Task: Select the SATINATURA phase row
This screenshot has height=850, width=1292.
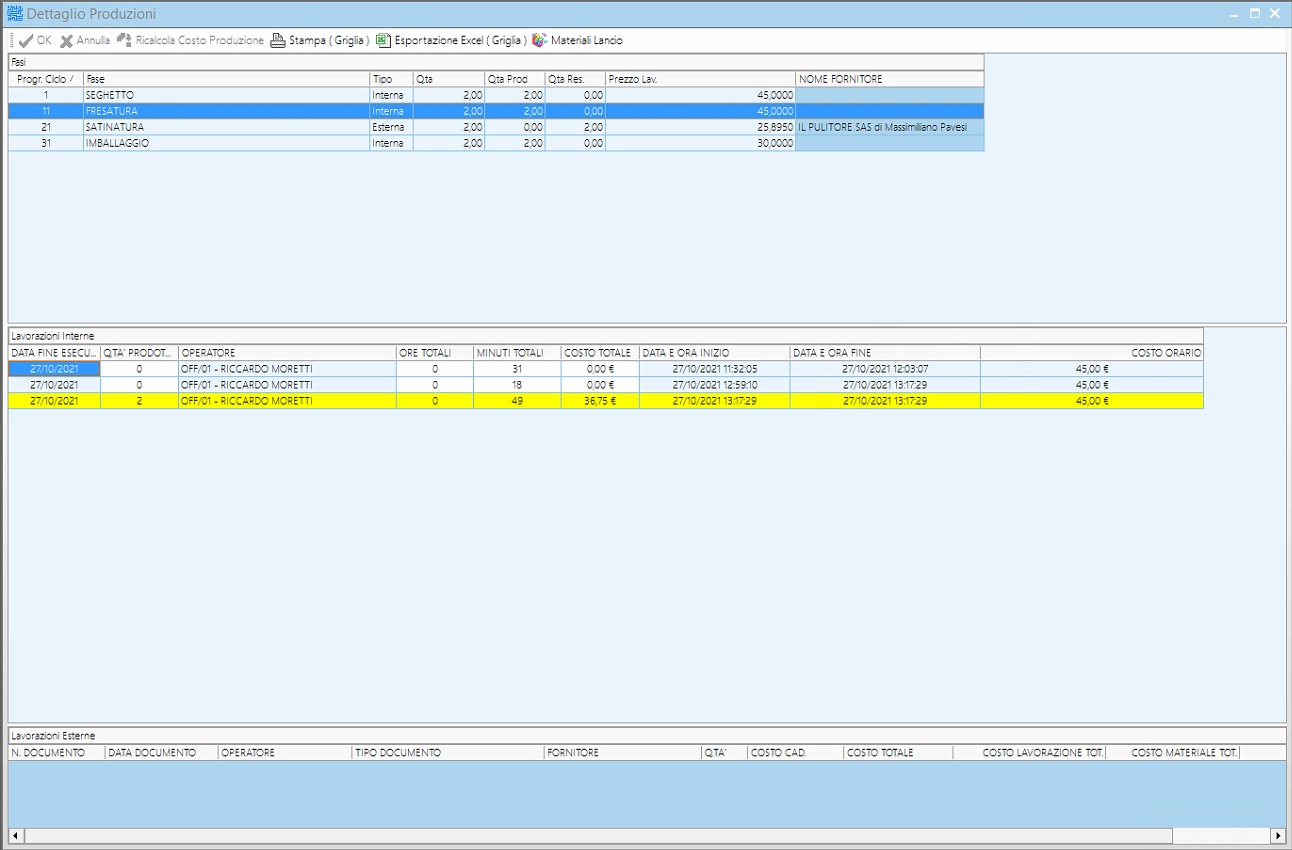Action: [496, 127]
